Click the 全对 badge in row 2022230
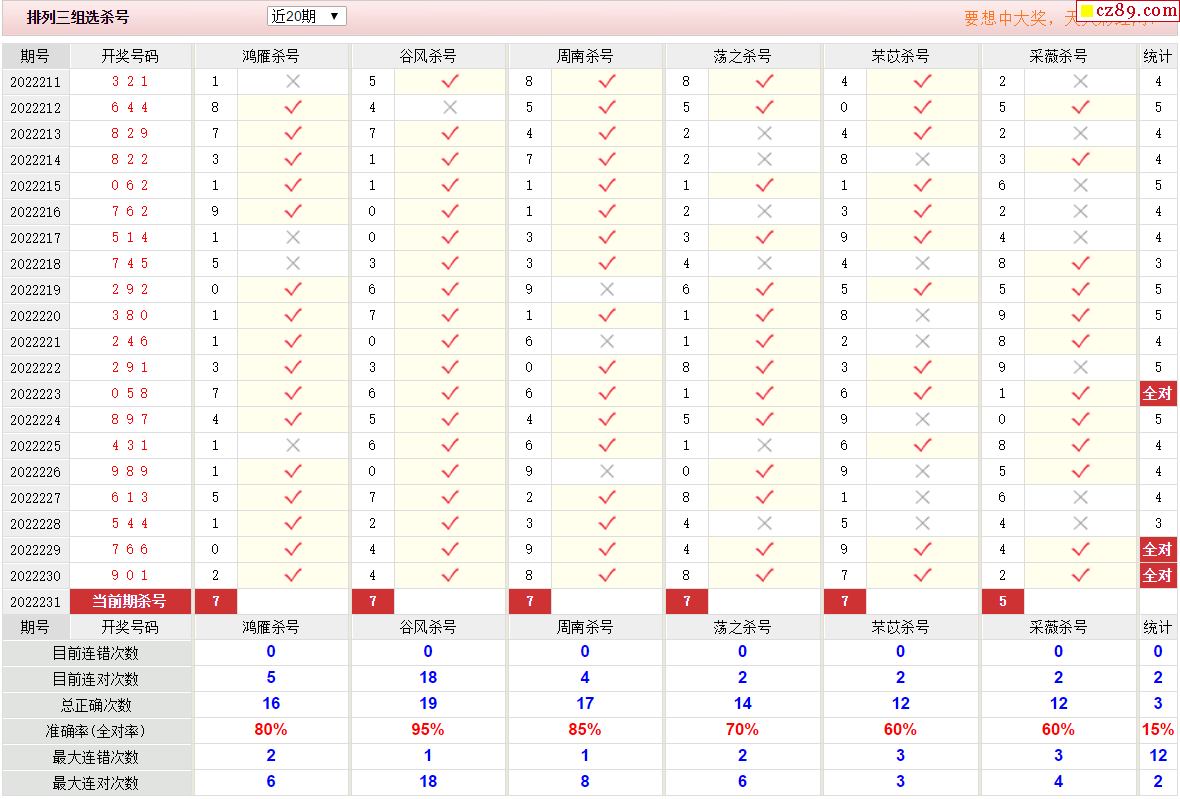1180x799 pixels. [1157, 576]
